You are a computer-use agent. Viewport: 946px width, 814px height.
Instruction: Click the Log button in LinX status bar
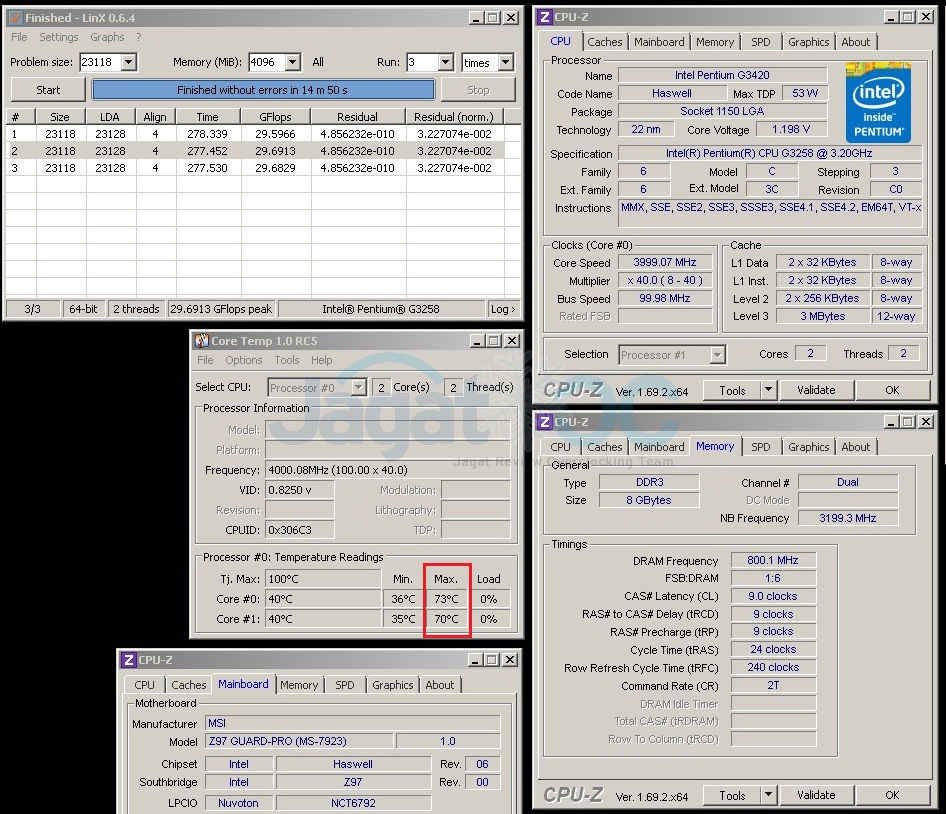(503, 309)
